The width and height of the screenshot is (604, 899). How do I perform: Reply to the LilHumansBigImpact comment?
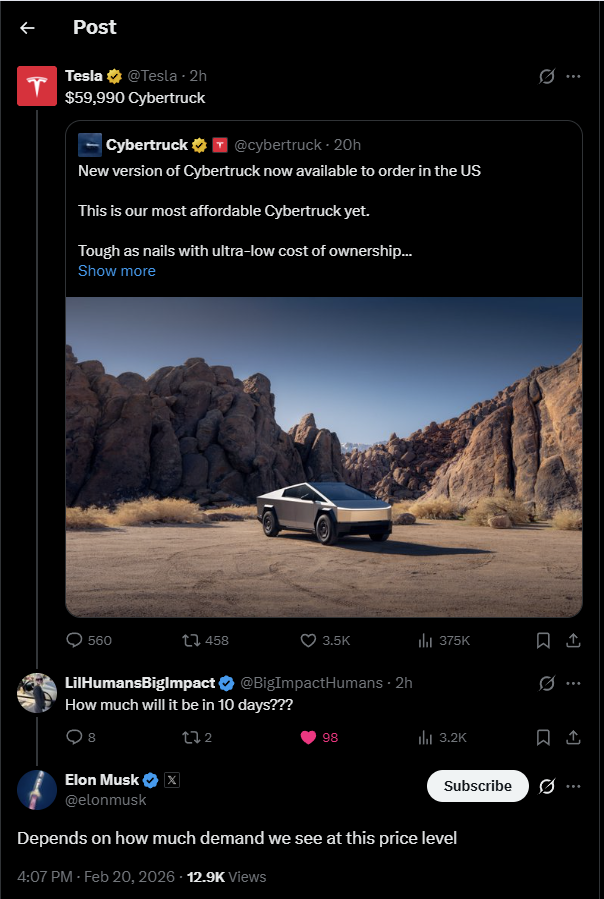click(x=74, y=737)
